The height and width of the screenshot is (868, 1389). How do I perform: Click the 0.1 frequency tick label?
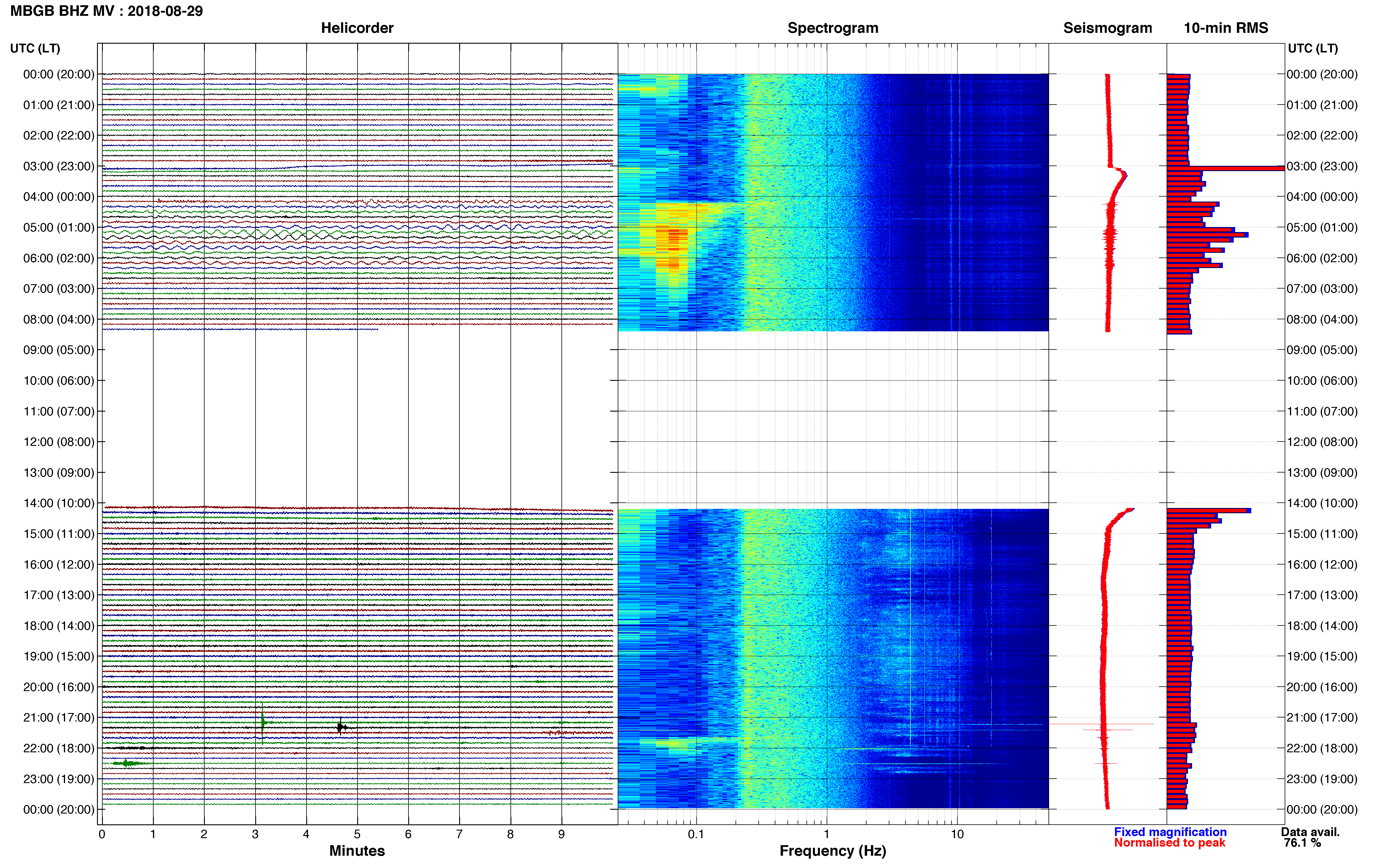point(696,835)
